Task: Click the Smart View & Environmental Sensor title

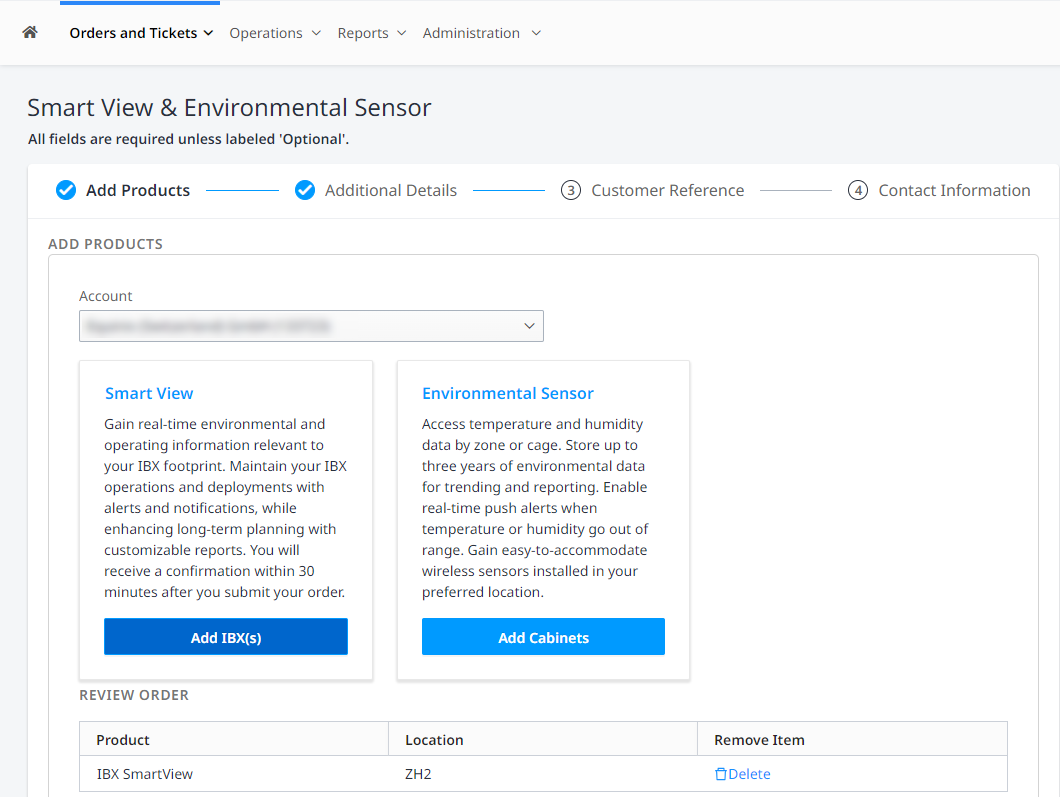Action: coord(229,107)
